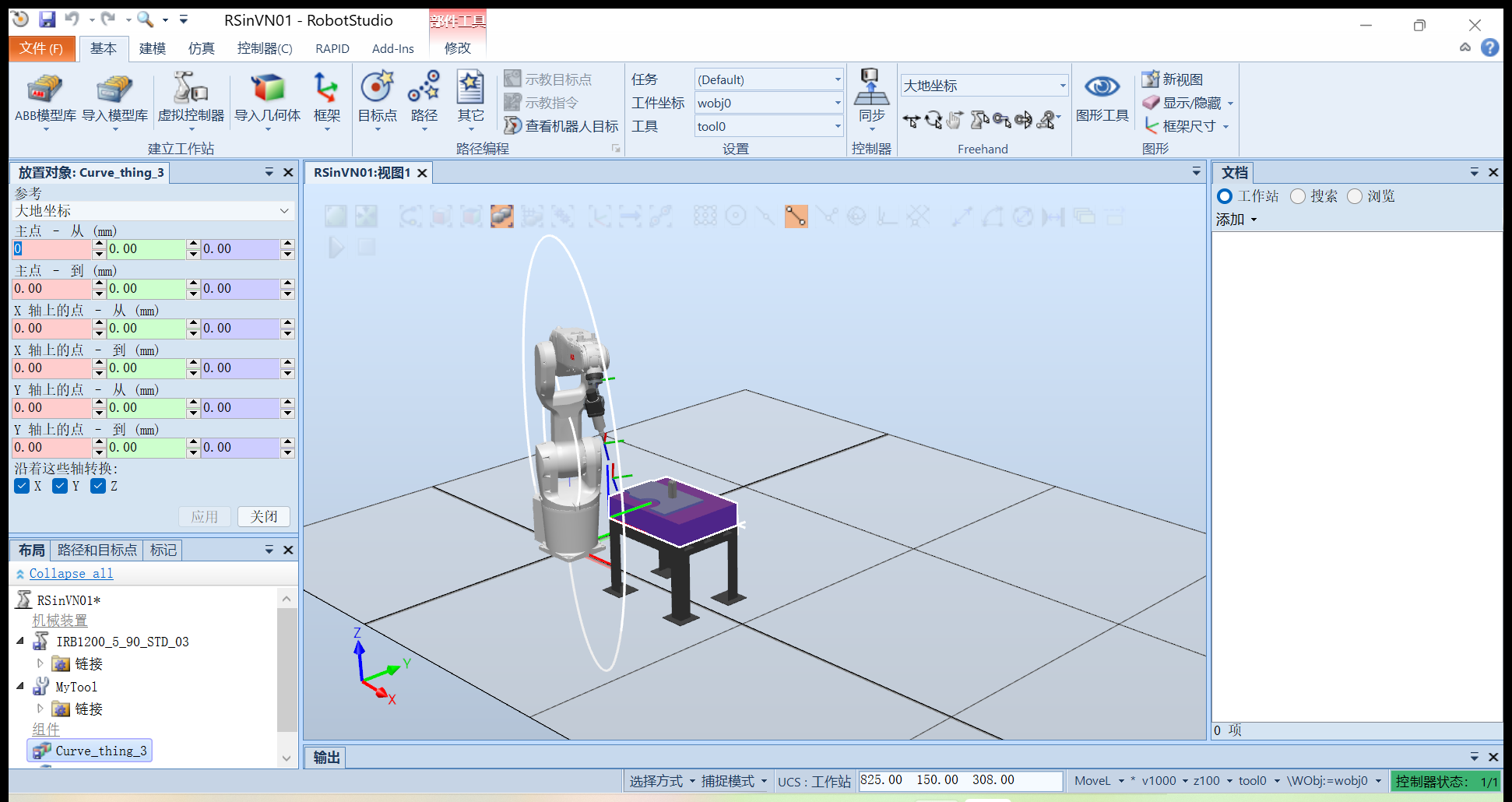Toggle the Y axis checkbox
The width and height of the screenshot is (1512, 802).
[x=60, y=486]
